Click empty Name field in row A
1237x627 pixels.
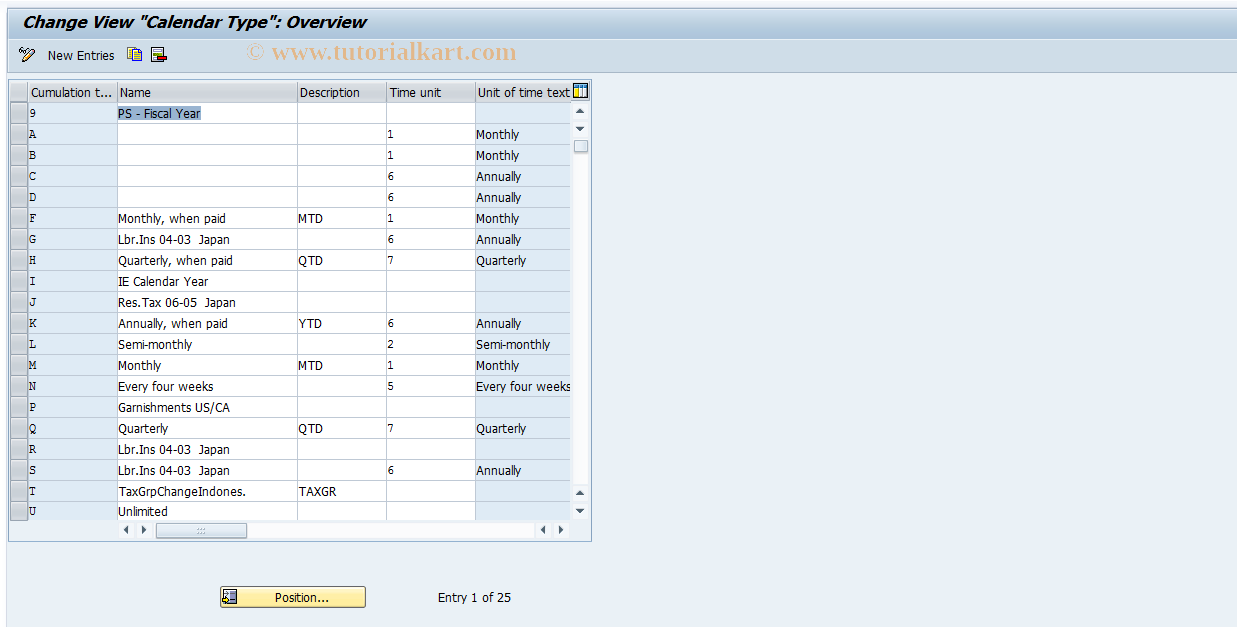click(x=207, y=134)
